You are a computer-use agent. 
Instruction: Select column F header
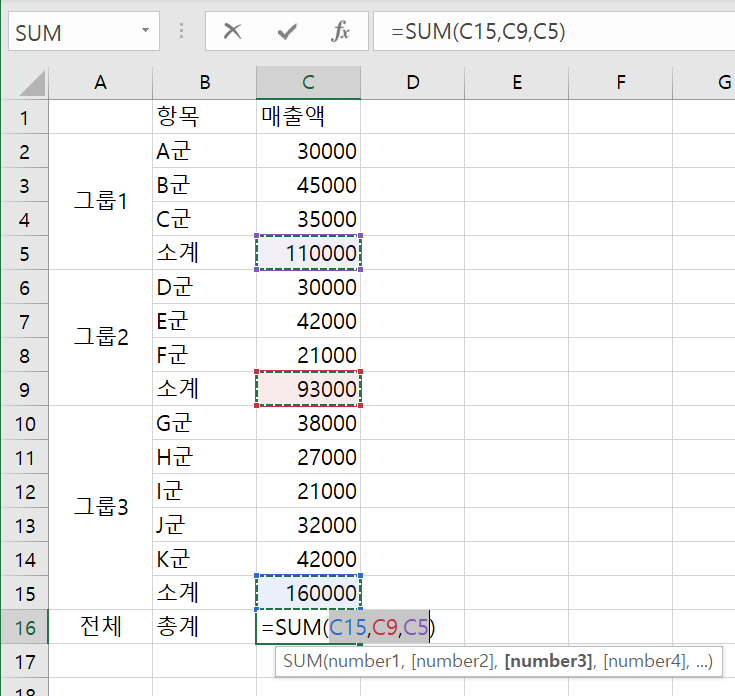[621, 83]
